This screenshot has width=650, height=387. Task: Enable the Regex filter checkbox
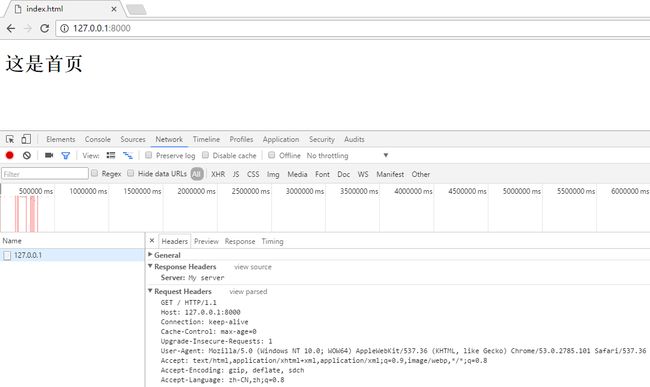point(95,173)
